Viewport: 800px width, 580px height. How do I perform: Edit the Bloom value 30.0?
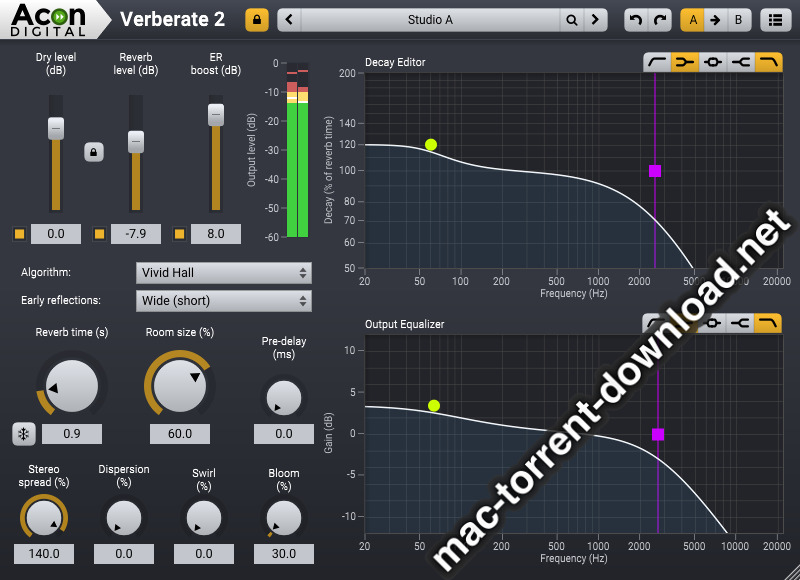tap(284, 553)
